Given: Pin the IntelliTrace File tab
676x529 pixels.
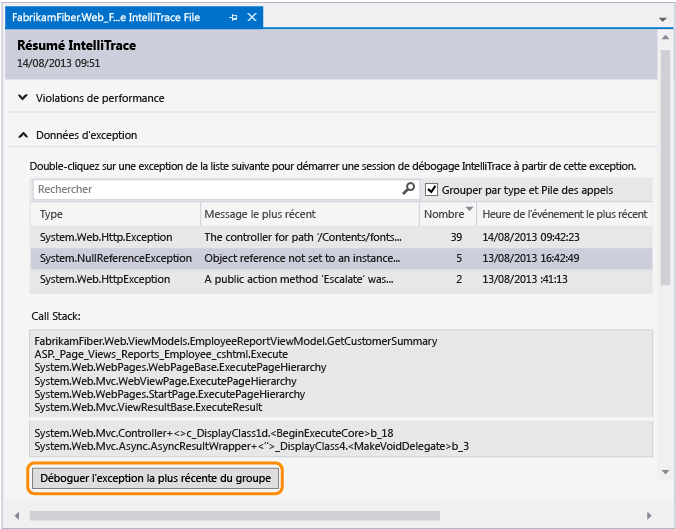Looking at the screenshot, I should click(233, 17).
